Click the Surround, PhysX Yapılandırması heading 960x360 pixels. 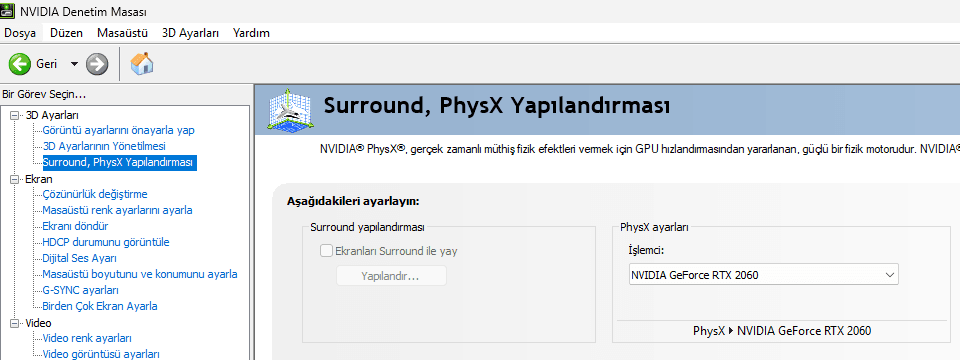tap(497, 106)
